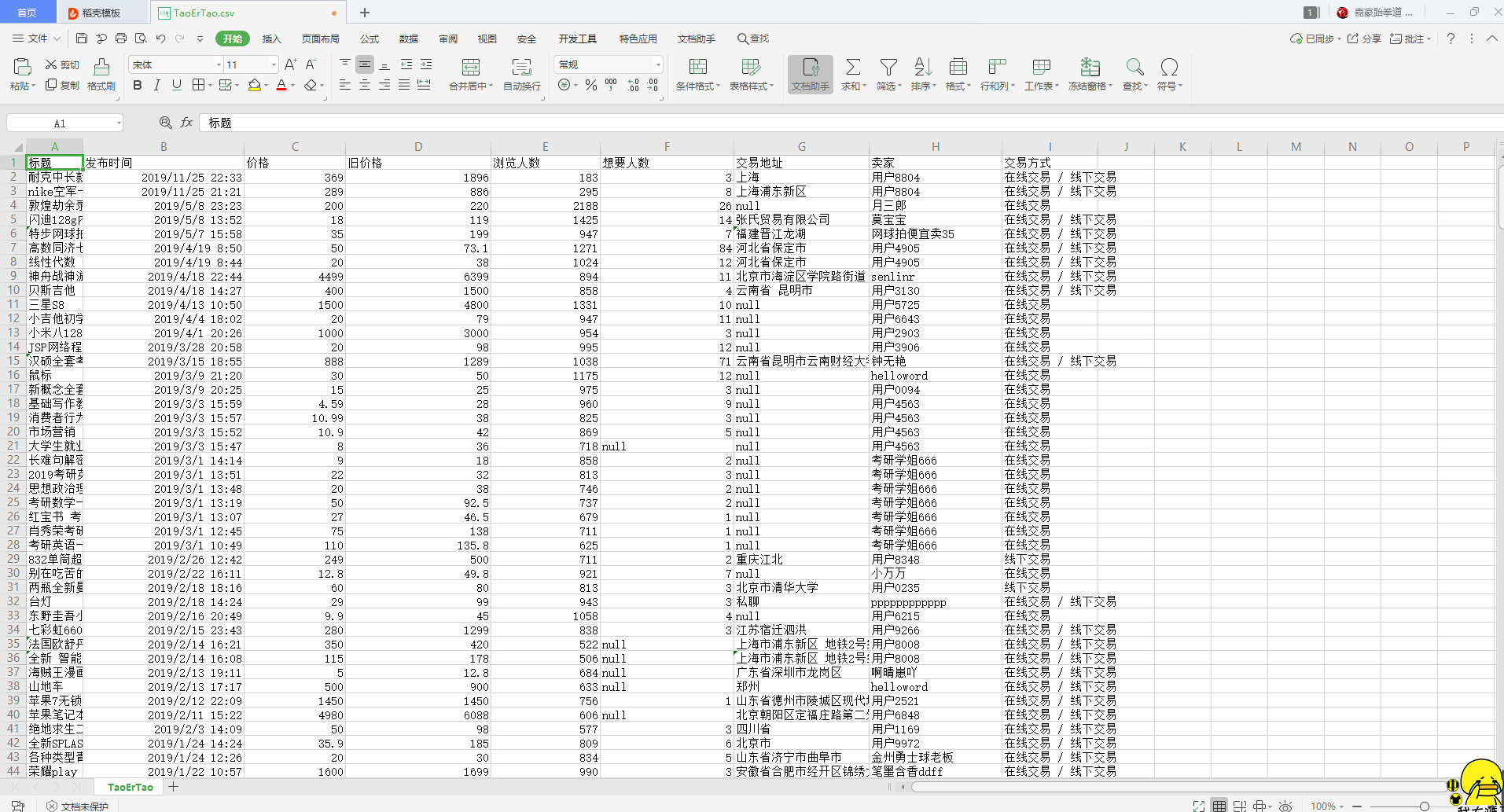This screenshot has width=1504, height=812.
Task: Increase font size with the A+ icon
Action: tap(291, 64)
